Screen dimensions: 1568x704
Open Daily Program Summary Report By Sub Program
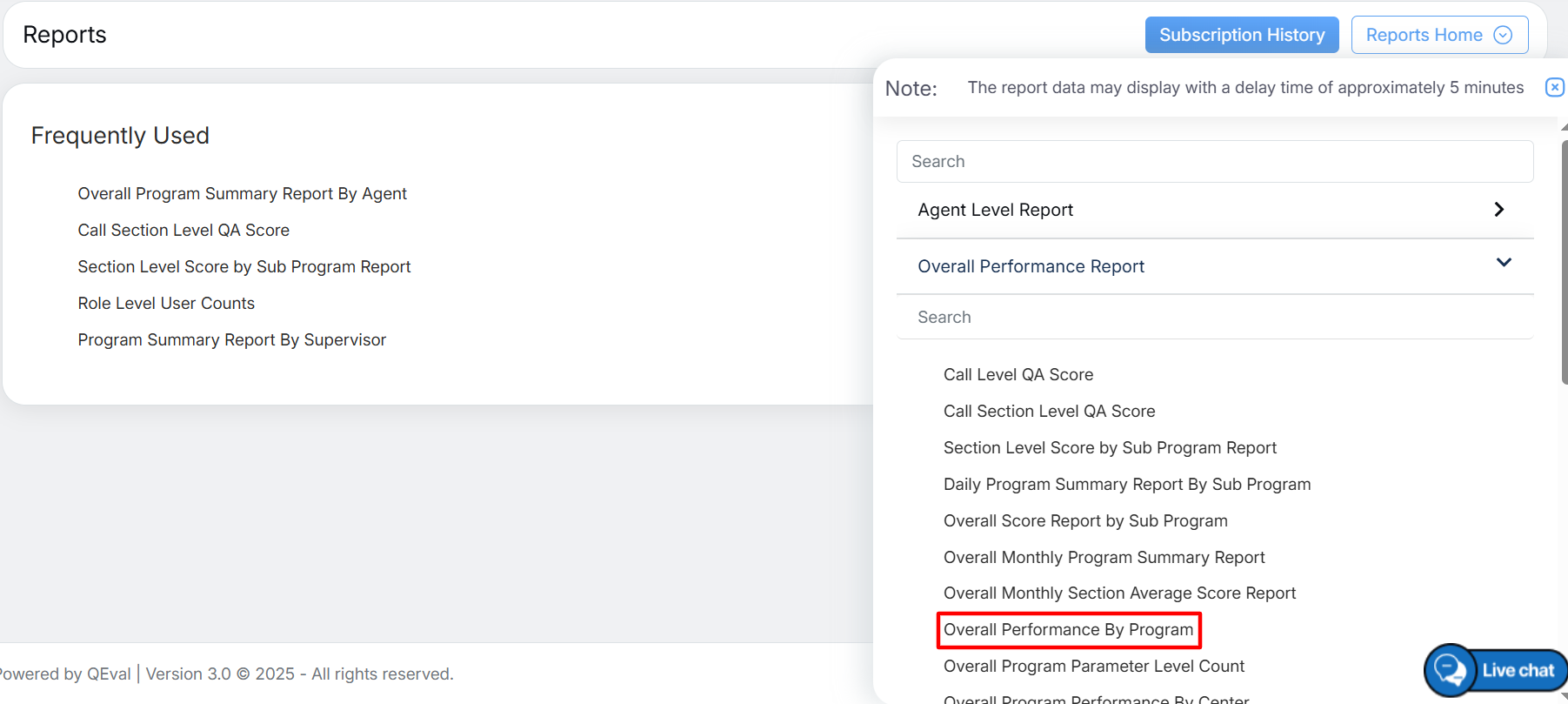point(1126,485)
